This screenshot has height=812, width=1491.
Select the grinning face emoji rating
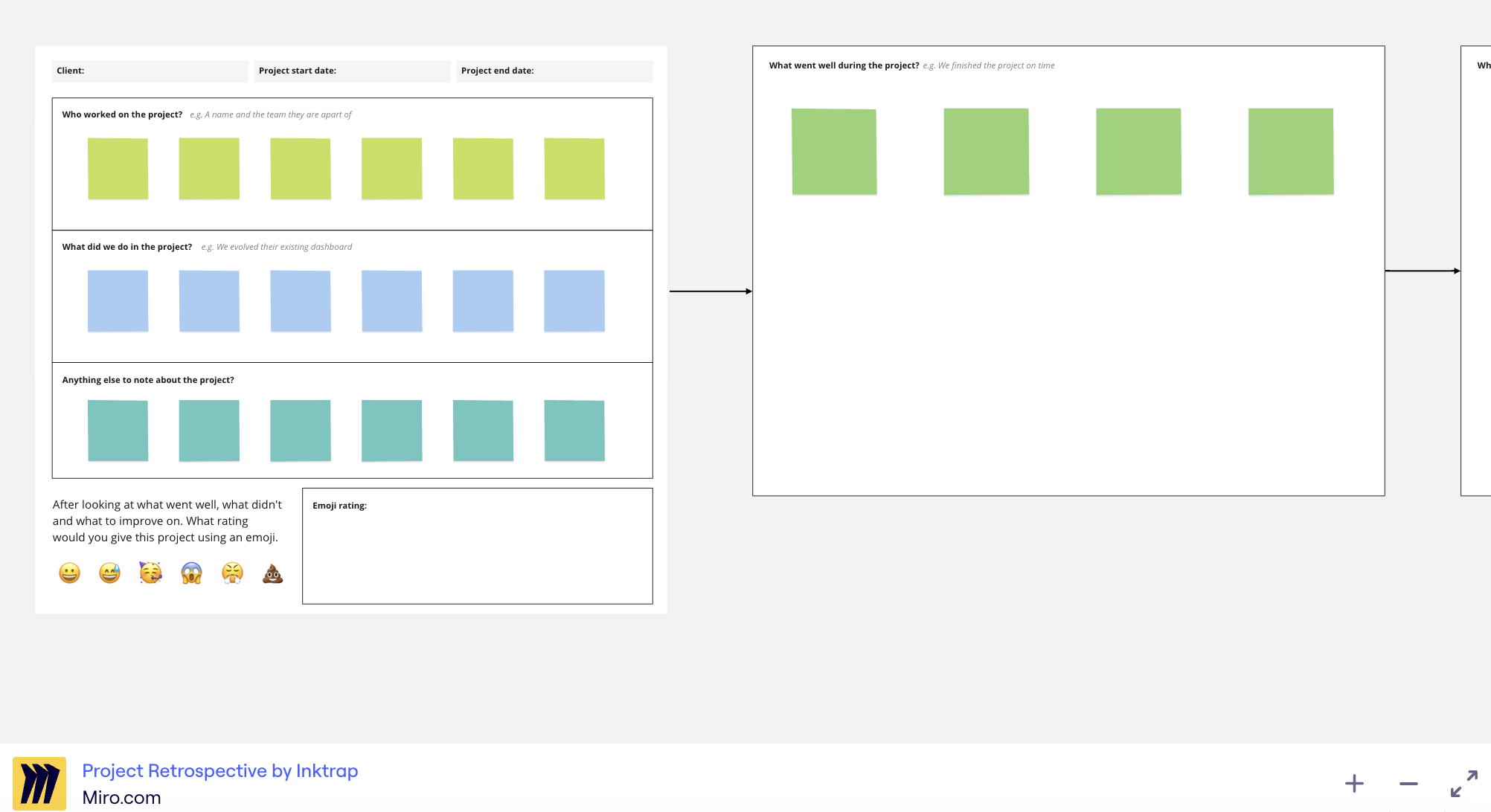(x=69, y=573)
